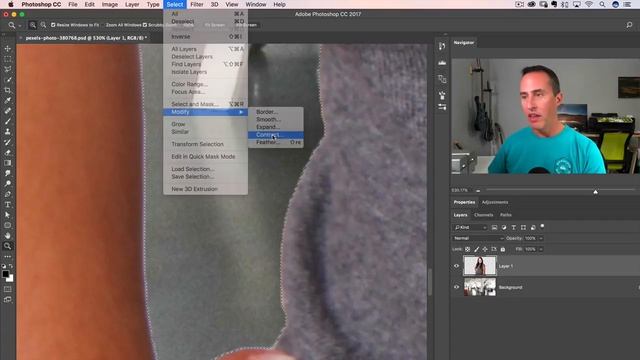
Task: Select the Pen tool
Action: 8,194
